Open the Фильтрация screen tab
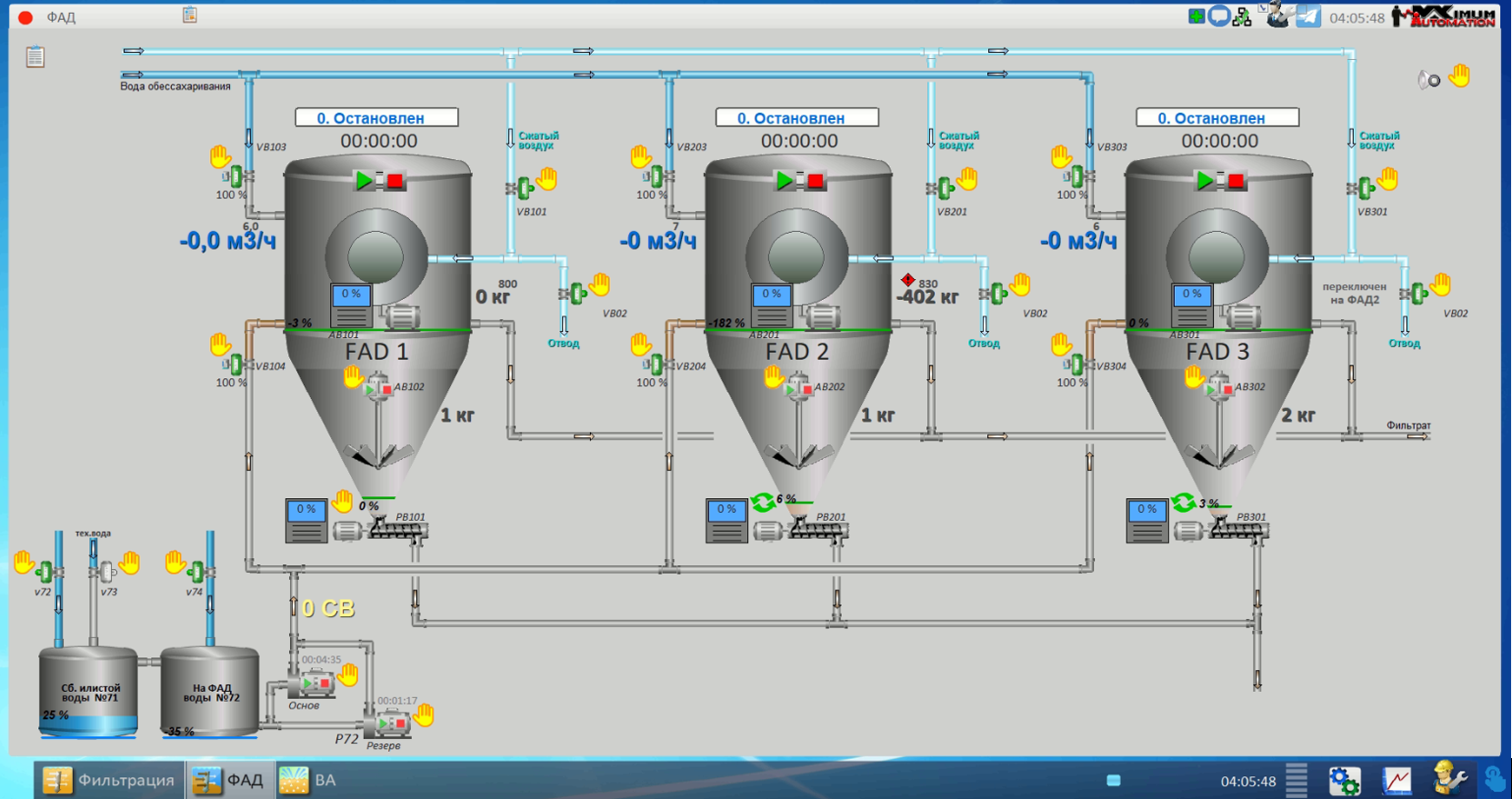The height and width of the screenshot is (799, 1512). click(x=108, y=780)
